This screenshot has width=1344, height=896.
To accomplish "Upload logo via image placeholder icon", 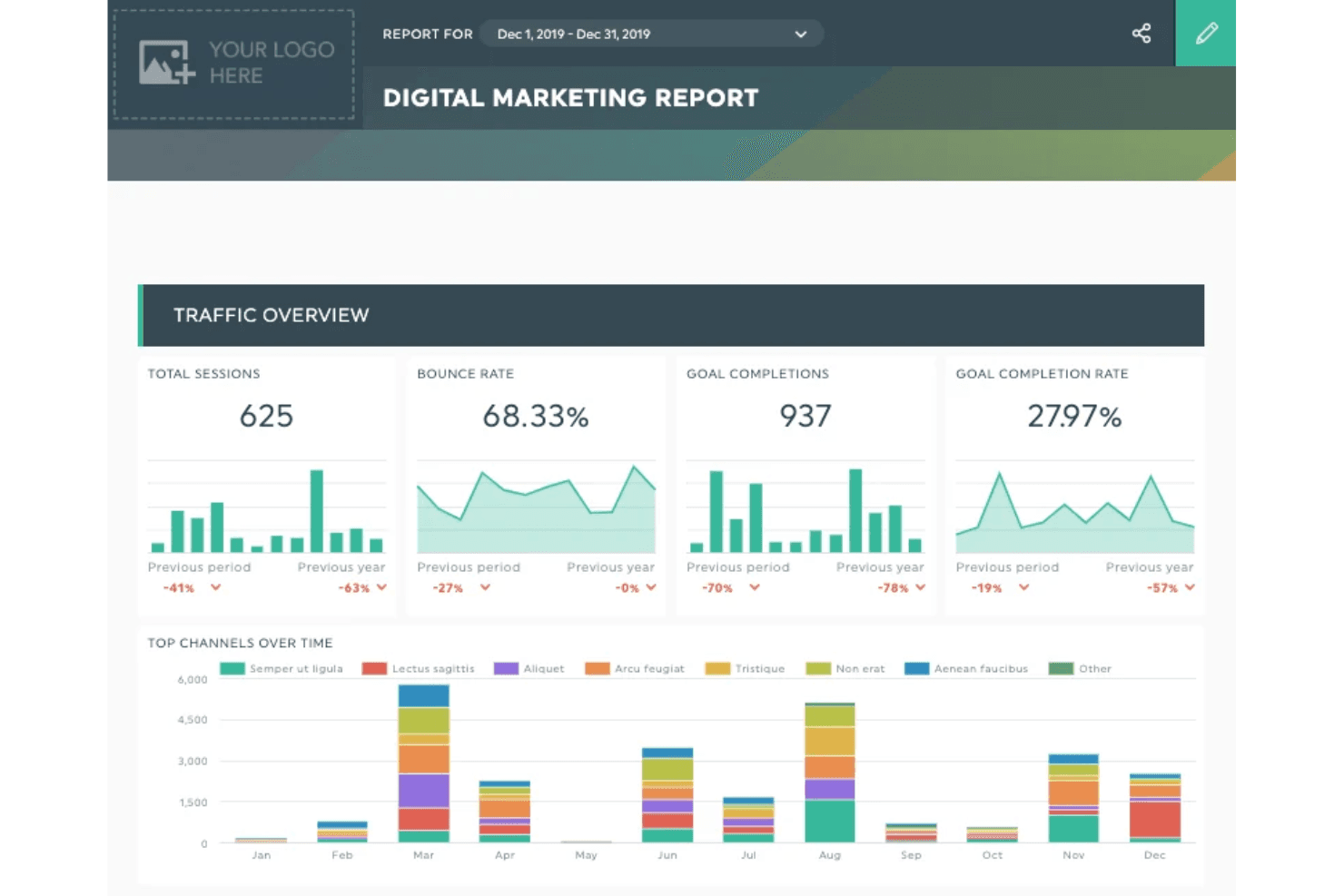I will click(166, 63).
